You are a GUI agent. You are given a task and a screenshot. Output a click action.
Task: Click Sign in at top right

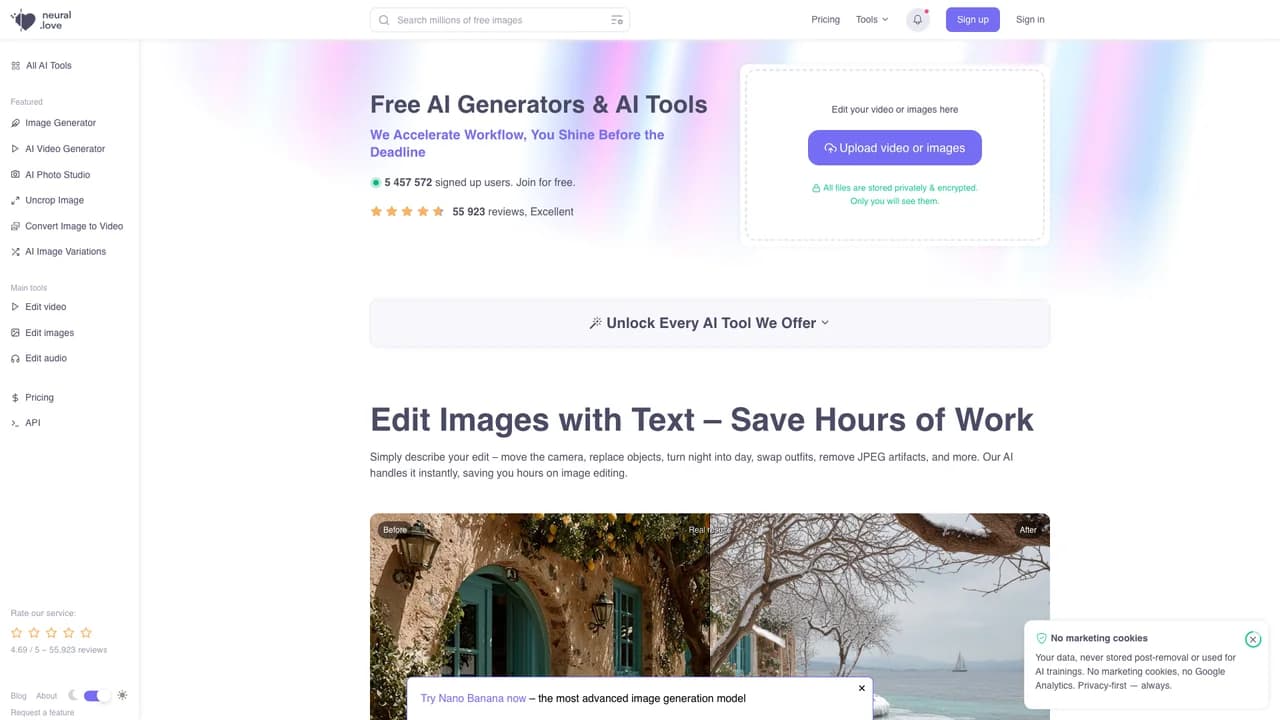(x=1030, y=20)
